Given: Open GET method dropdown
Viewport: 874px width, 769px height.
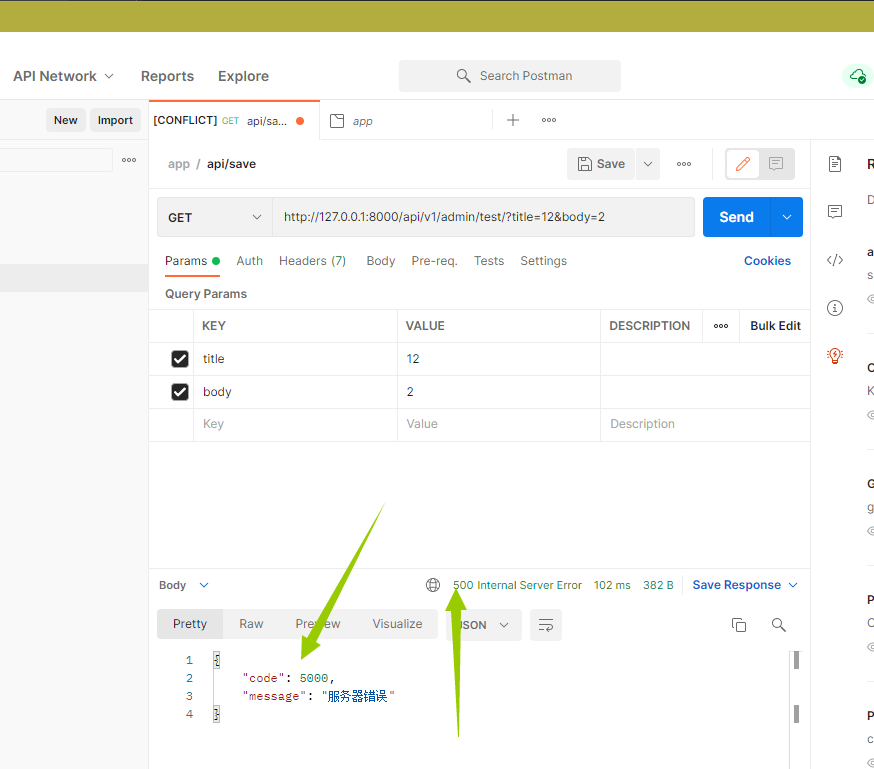Looking at the screenshot, I should pyautogui.click(x=215, y=217).
